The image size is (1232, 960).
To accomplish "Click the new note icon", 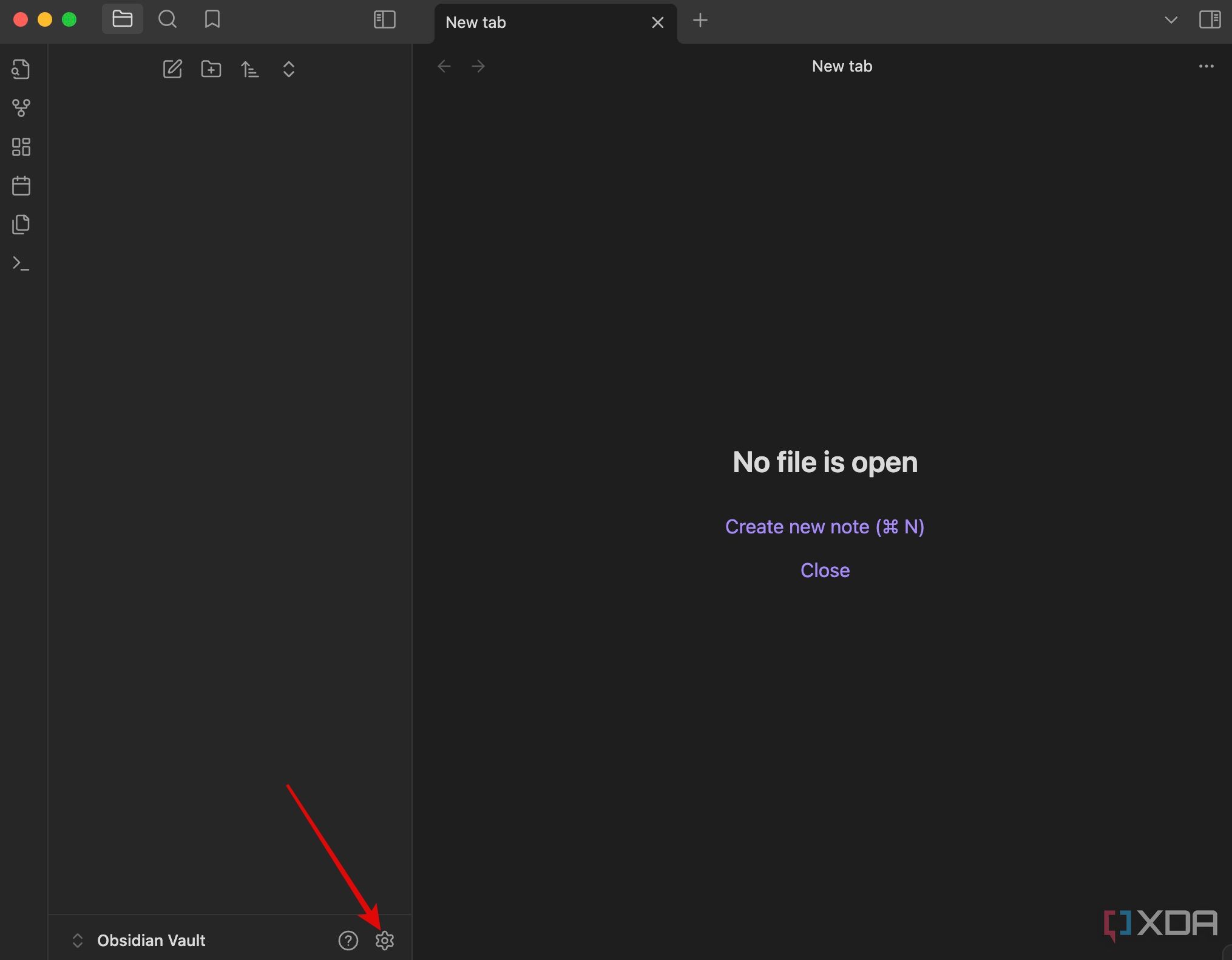I will pos(171,69).
